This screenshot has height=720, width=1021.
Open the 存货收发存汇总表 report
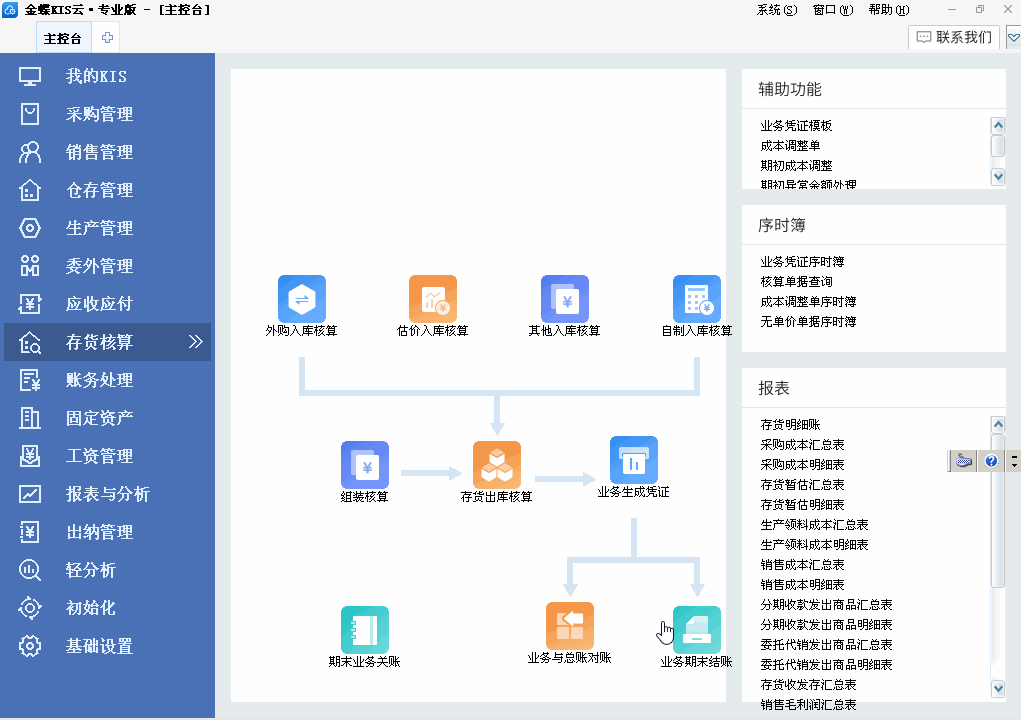(x=808, y=685)
